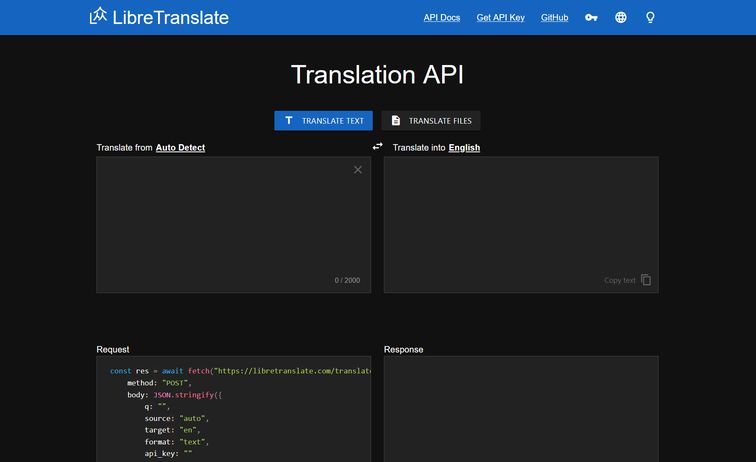Open the API Docs link
This screenshot has height=462, width=756.
point(442,17)
